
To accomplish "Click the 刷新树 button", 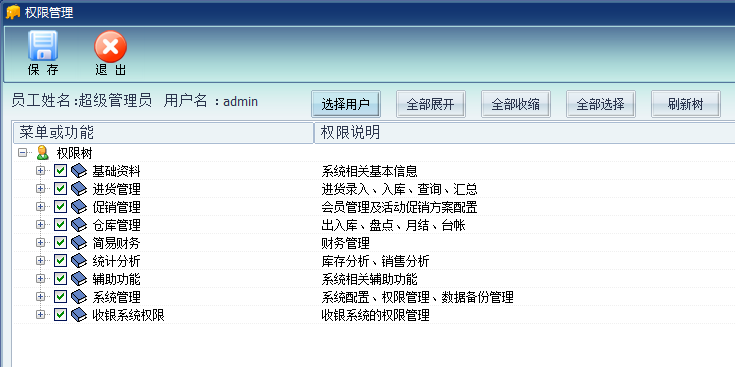I will [x=686, y=104].
